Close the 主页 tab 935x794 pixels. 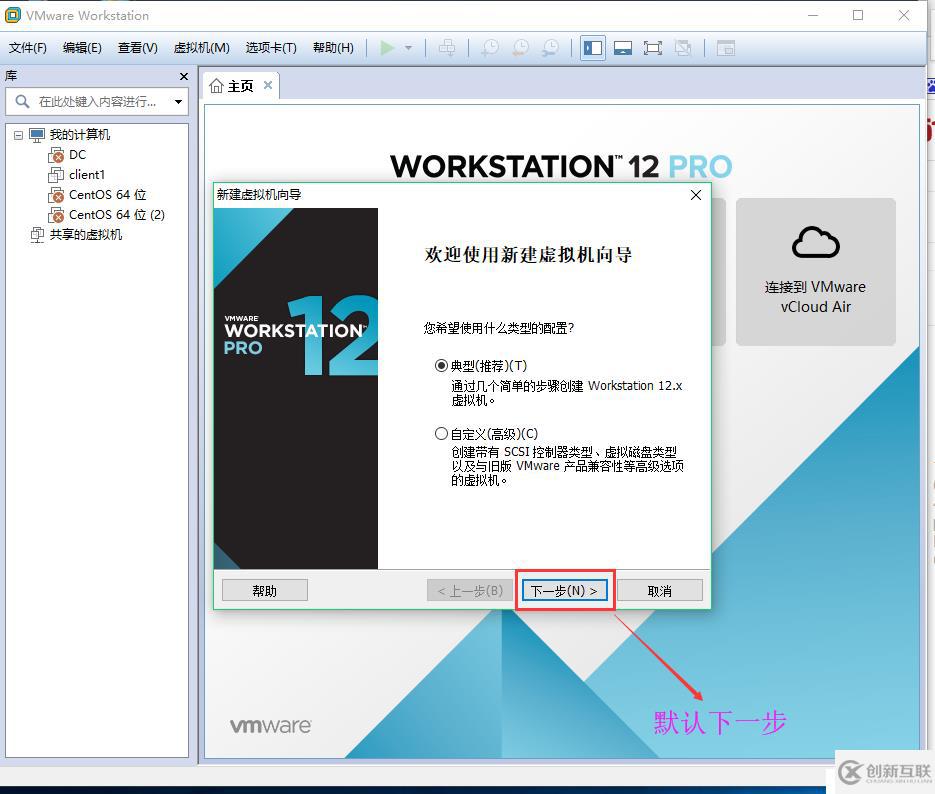pos(268,85)
